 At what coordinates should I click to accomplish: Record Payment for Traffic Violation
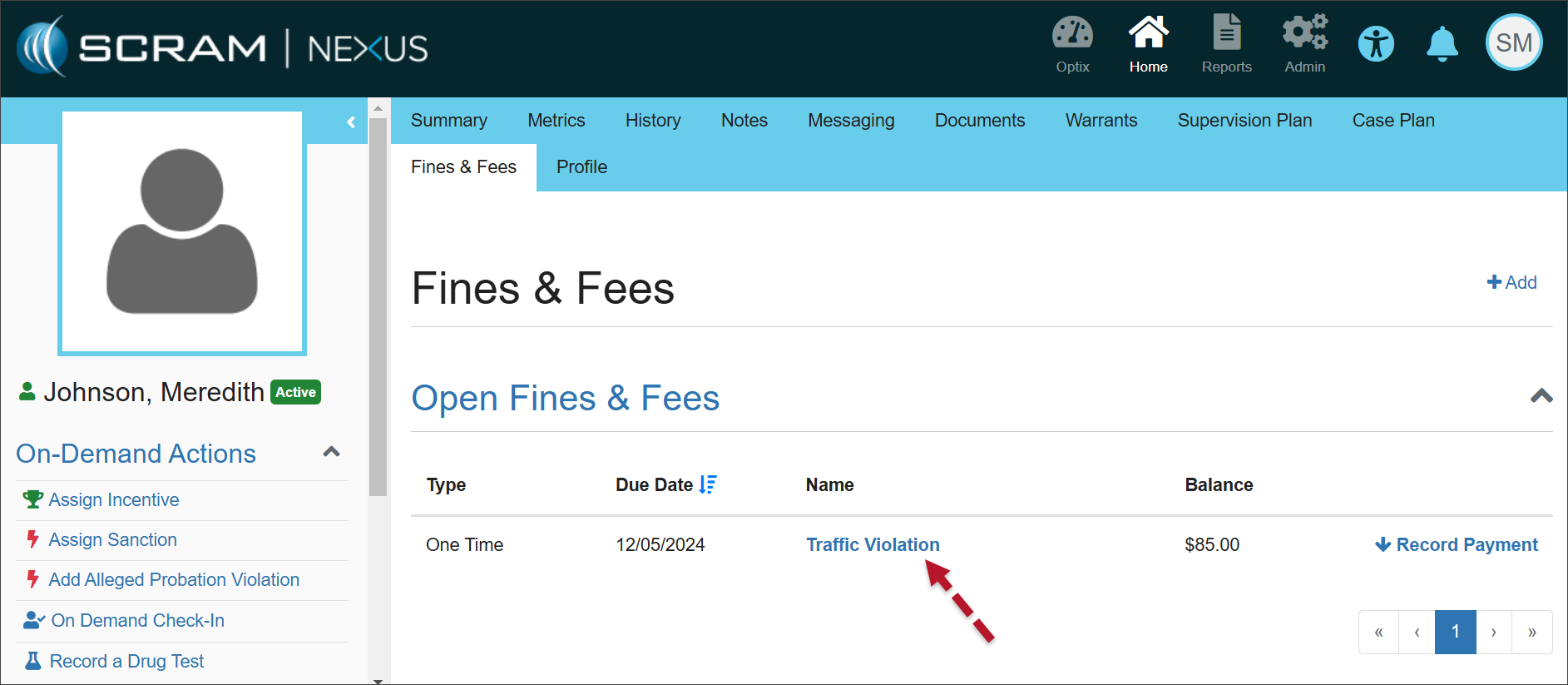coord(1456,544)
